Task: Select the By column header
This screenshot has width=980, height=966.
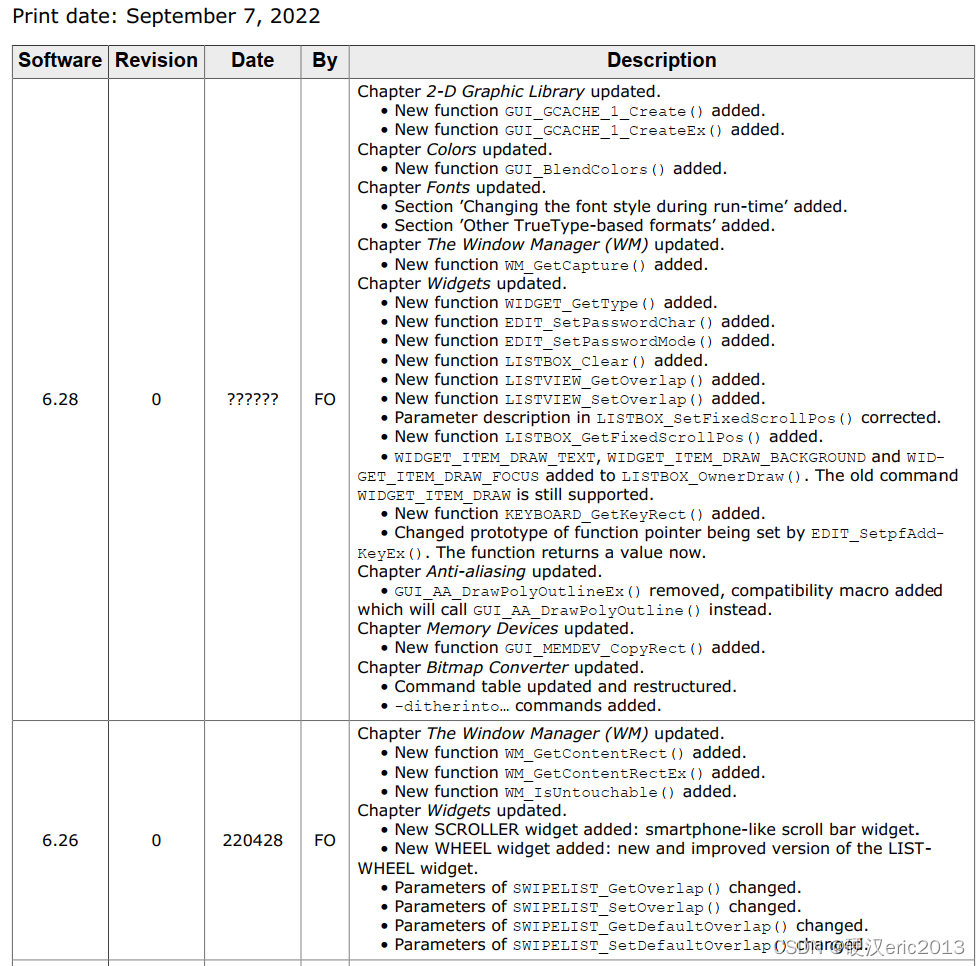Action: [x=325, y=61]
